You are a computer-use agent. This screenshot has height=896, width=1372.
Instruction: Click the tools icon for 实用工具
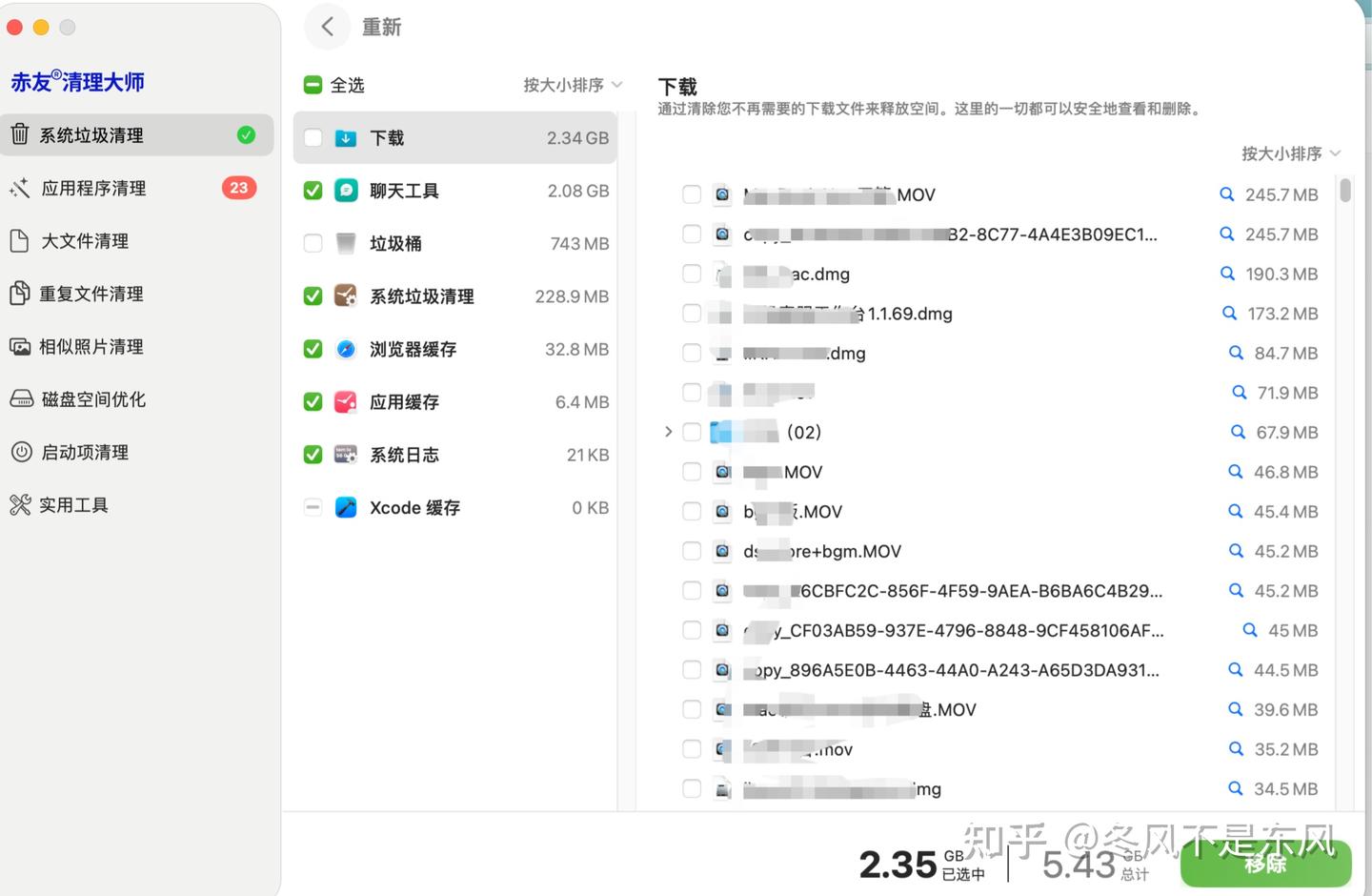click(x=20, y=504)
